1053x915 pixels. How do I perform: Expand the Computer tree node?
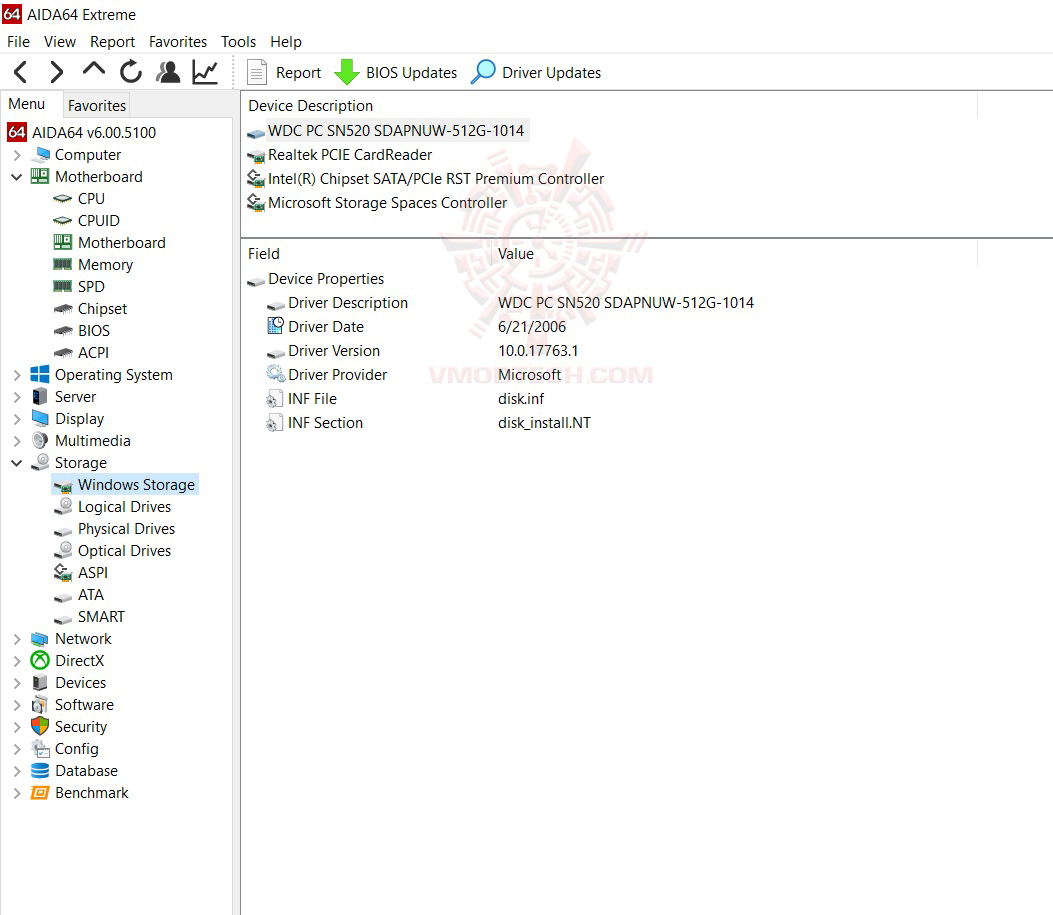point(17,155)
